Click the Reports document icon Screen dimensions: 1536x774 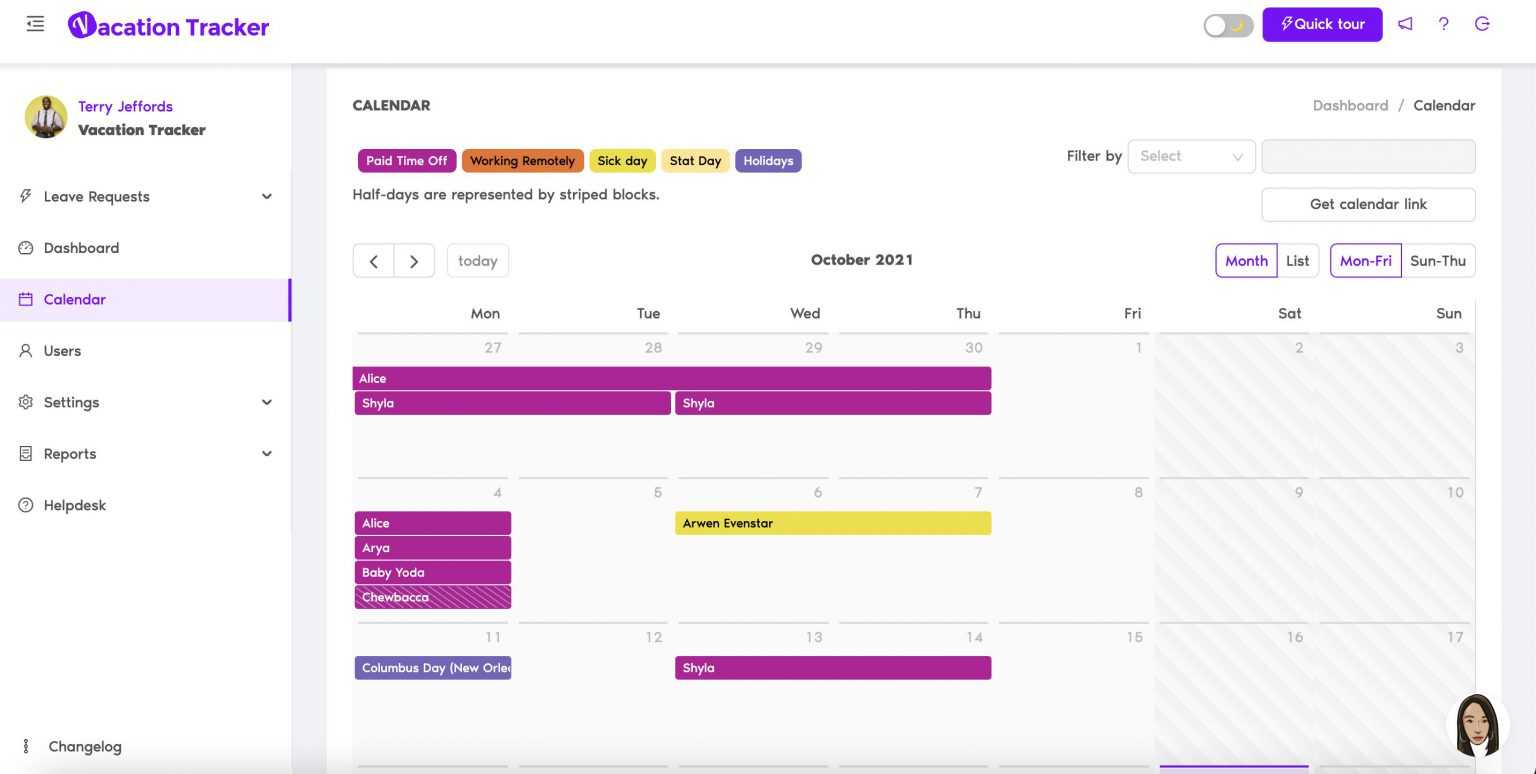click(x=26, y=454)
